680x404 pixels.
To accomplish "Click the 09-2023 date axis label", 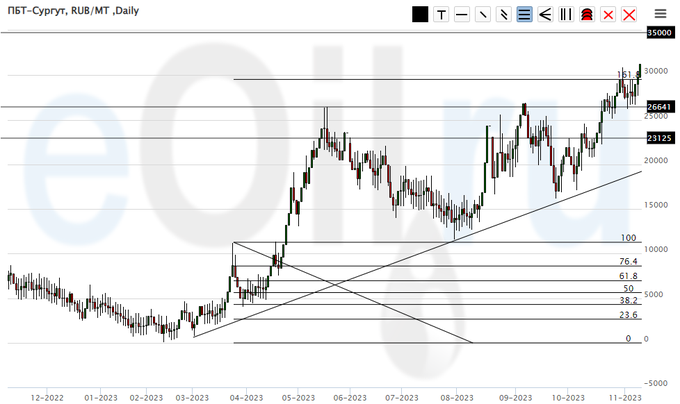I will click(513, 397).
